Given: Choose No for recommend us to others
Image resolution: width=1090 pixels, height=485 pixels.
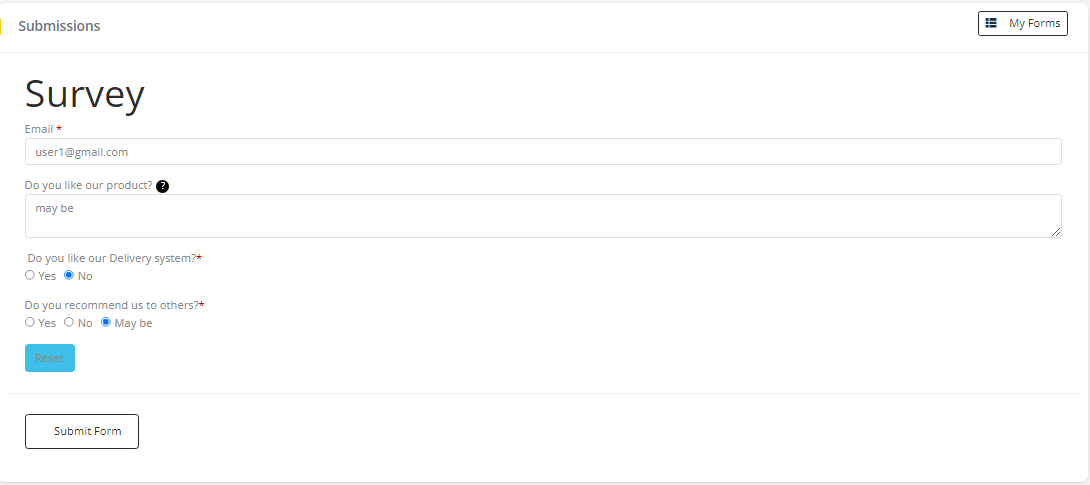Looking at the screenshot, I should click(x=69, y=322).
